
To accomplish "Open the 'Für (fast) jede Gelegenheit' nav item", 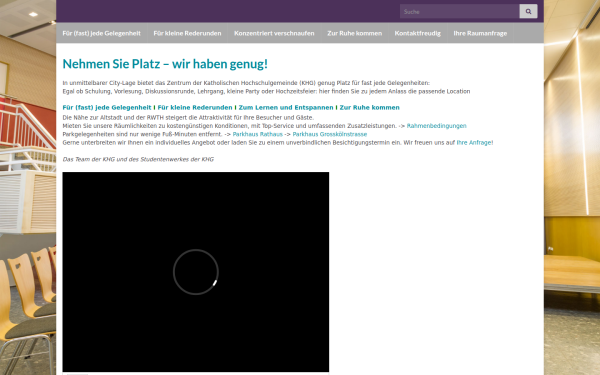I will (x=102, y=33).
